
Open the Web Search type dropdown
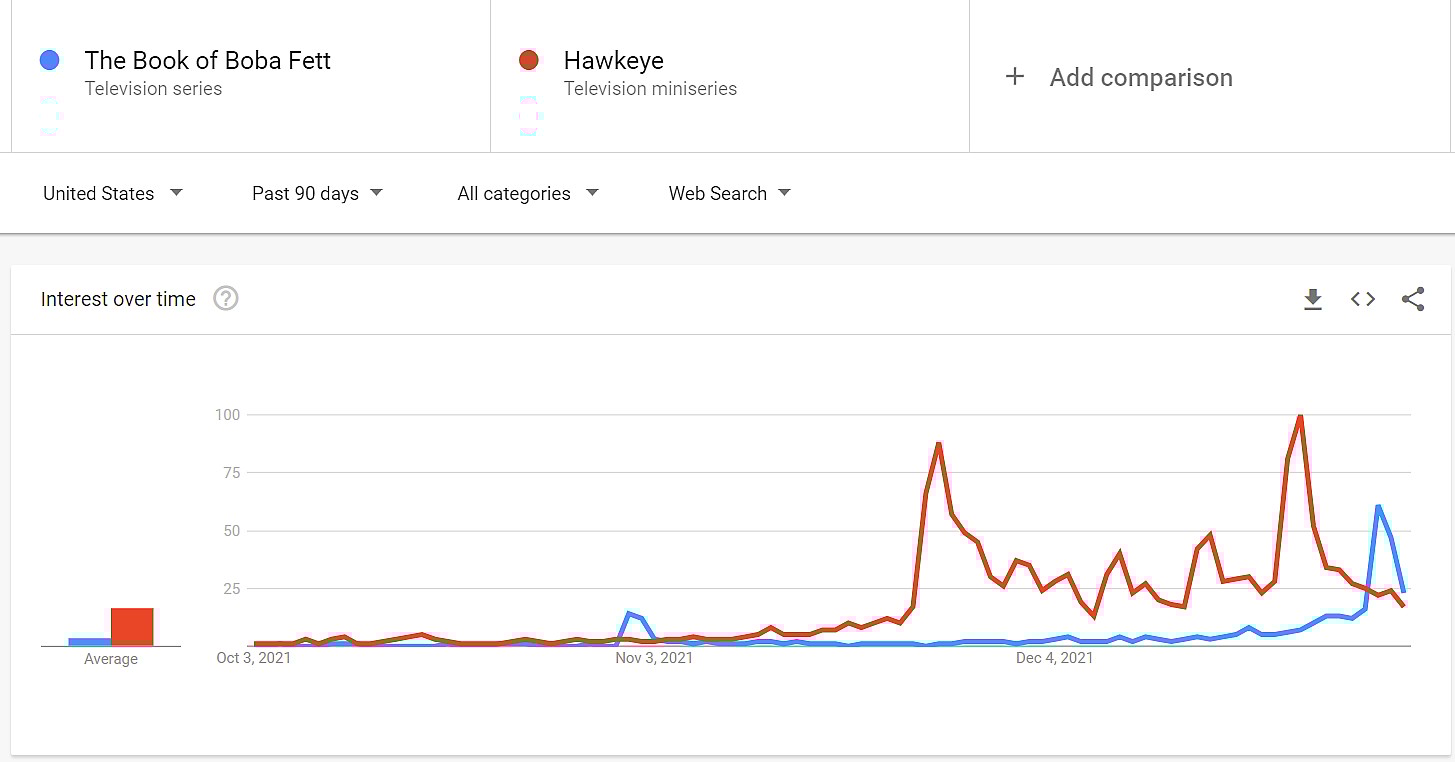click(x=729, y=193)
